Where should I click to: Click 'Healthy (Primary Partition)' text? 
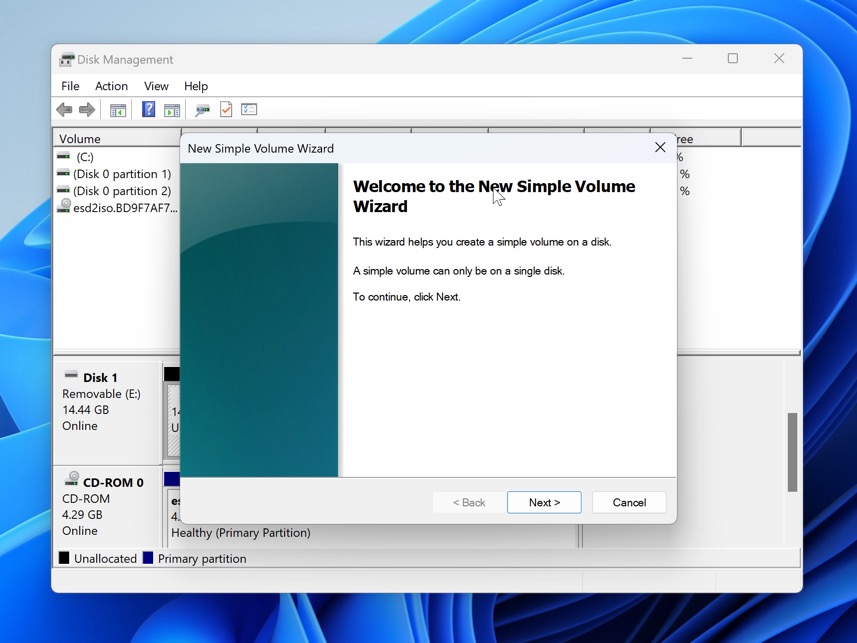point(240,533)
